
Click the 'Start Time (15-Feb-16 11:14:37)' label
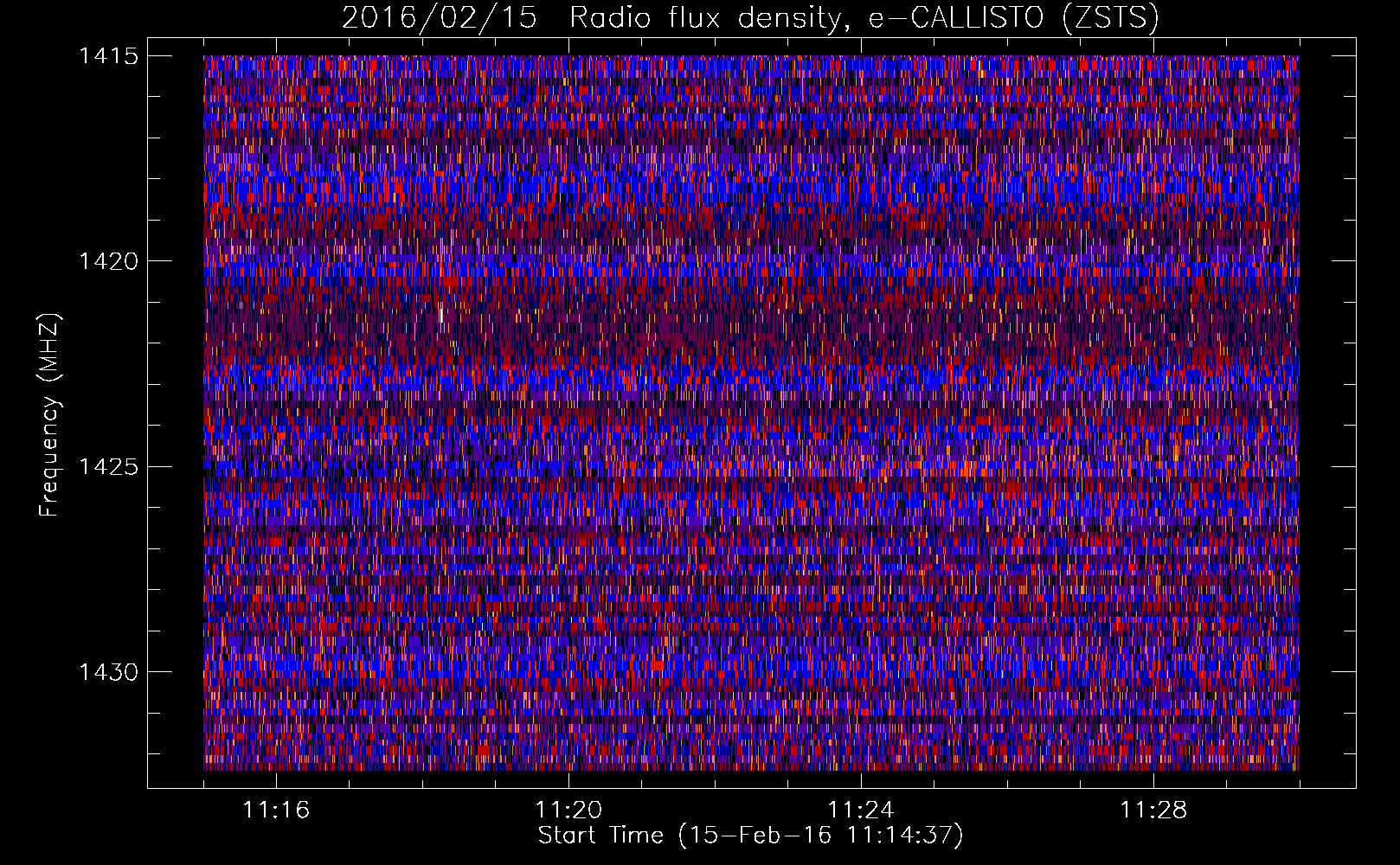[x=750, y=836]
